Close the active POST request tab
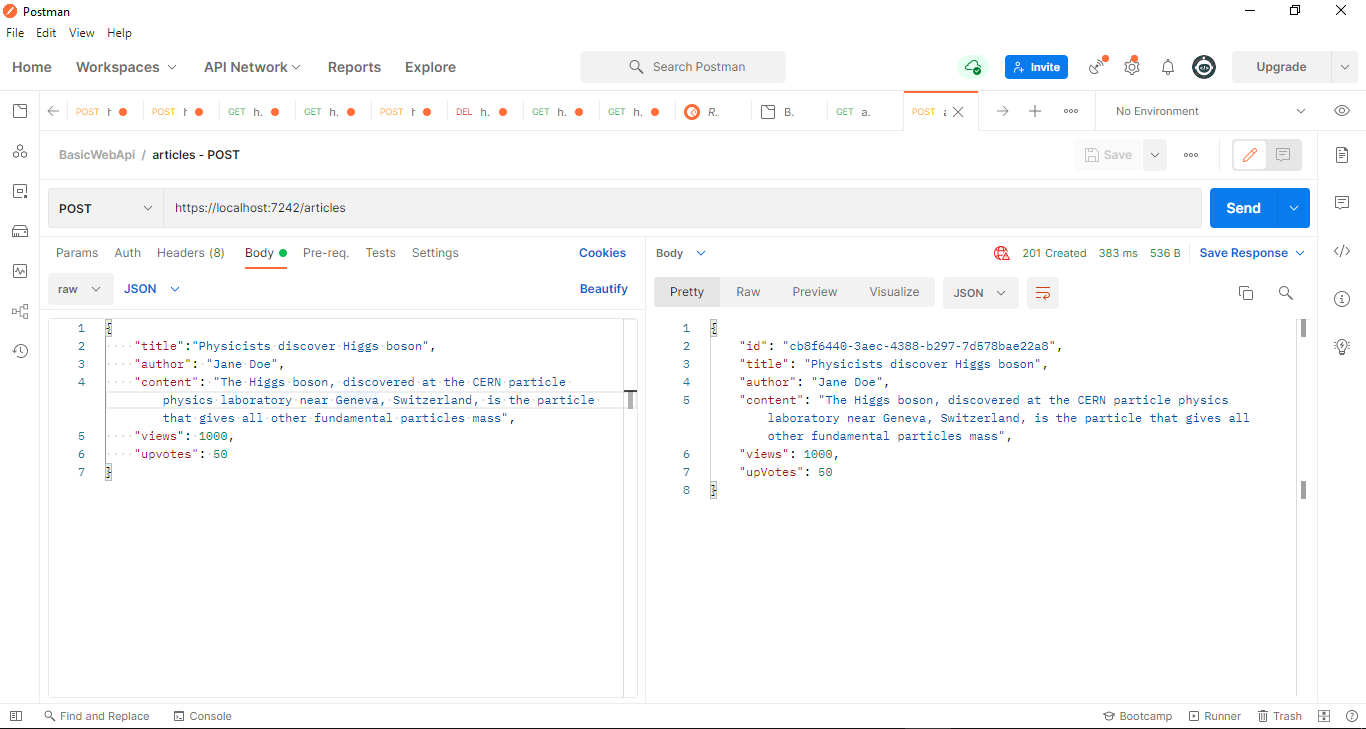The height and width of the screenshot is (729, 1366). (x=958, y=112)
